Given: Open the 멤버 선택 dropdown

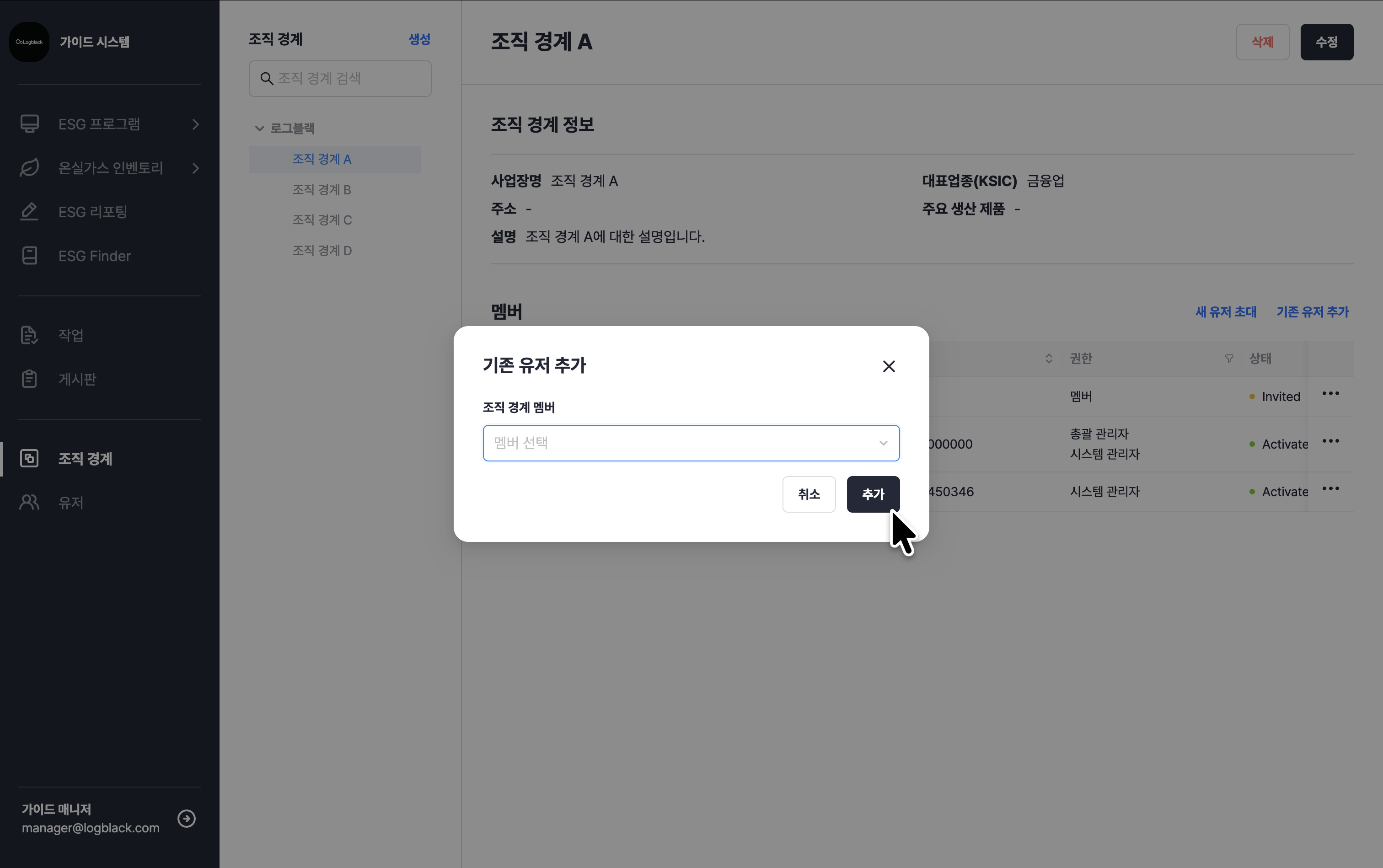Looking at the screenshot, I should click(691, 443).
